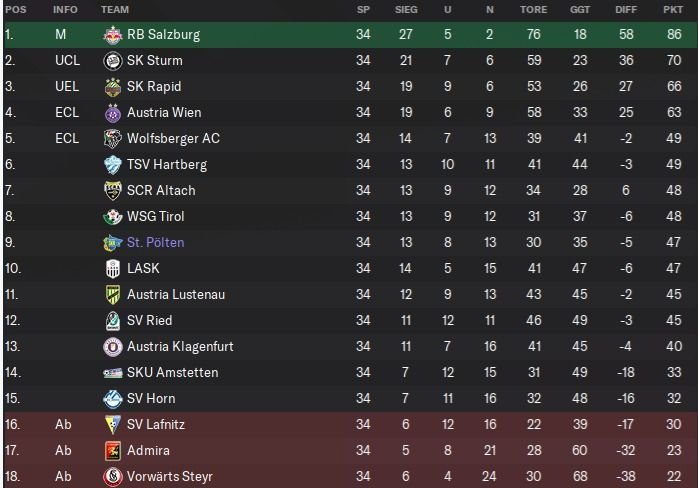Click the TSV Hartberg club crest
698x488 pixels.
113,164
